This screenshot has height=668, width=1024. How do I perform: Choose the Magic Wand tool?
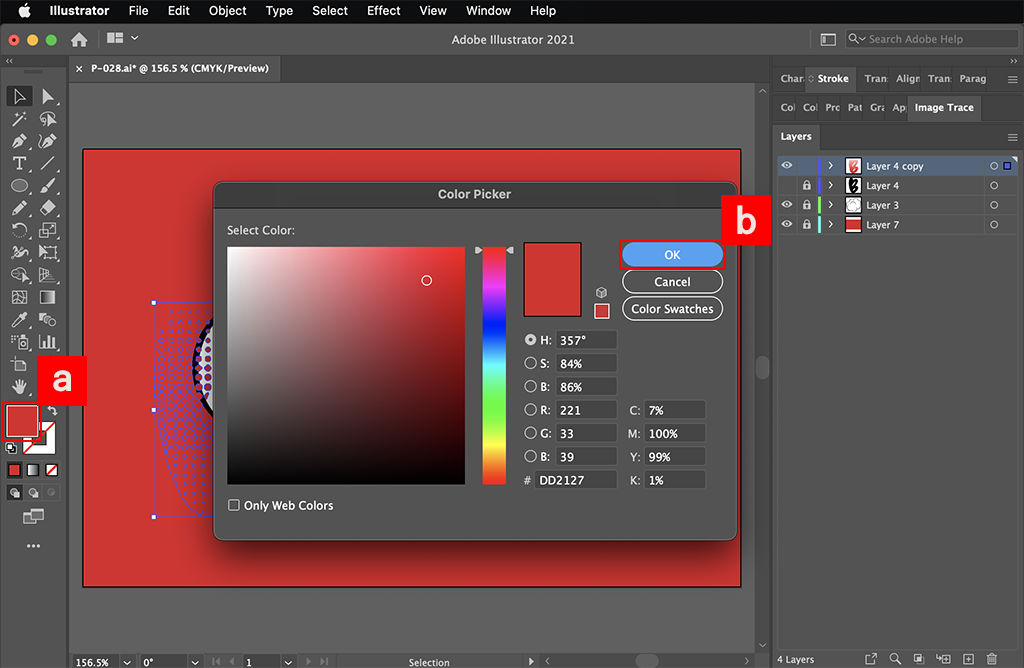coord(19,119)
